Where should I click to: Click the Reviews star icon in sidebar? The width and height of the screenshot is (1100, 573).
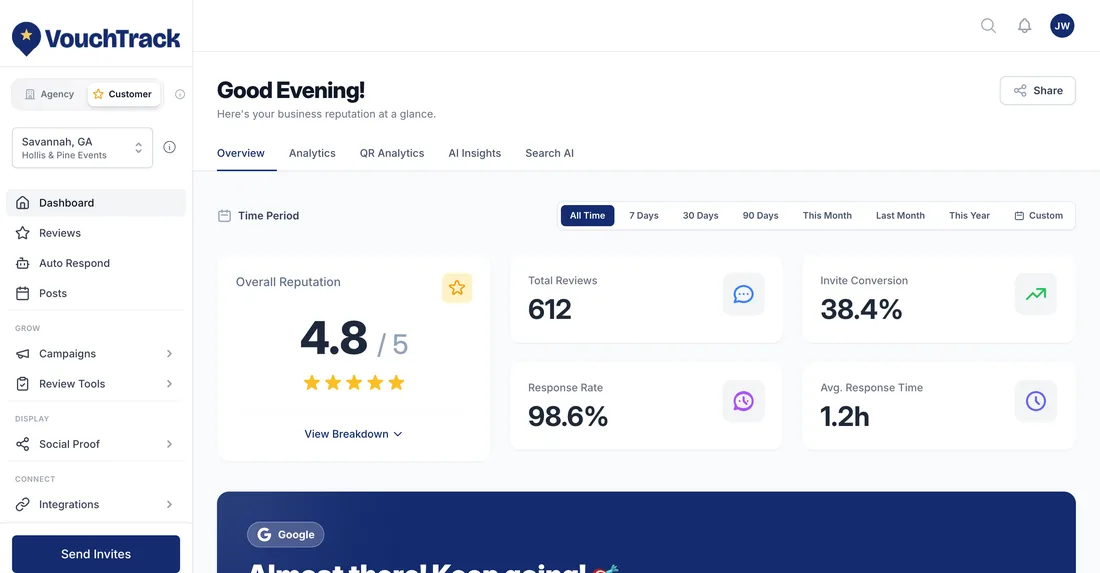click(x=22, y=233)
